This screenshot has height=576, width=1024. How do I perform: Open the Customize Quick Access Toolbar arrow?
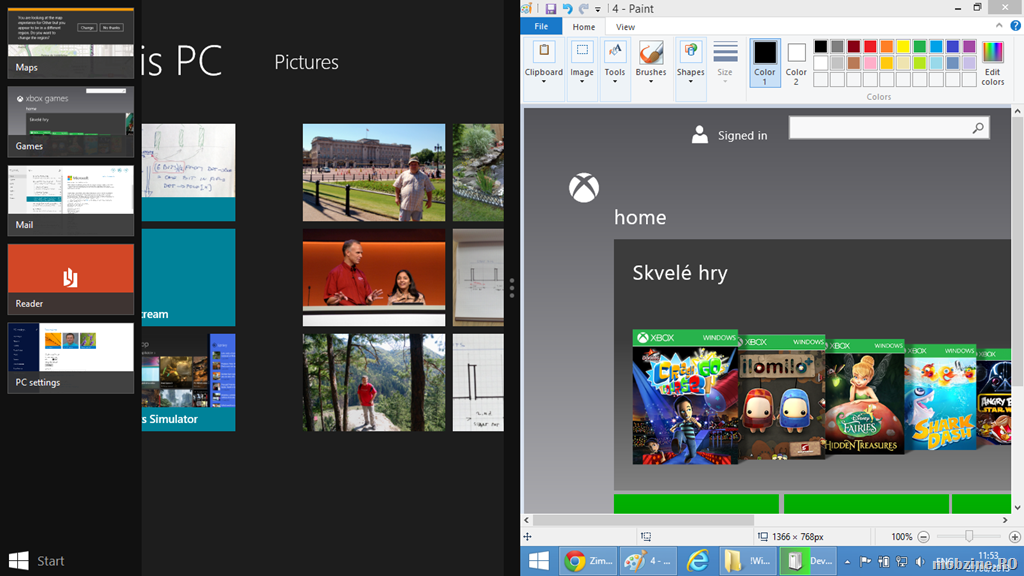[598, 9]
